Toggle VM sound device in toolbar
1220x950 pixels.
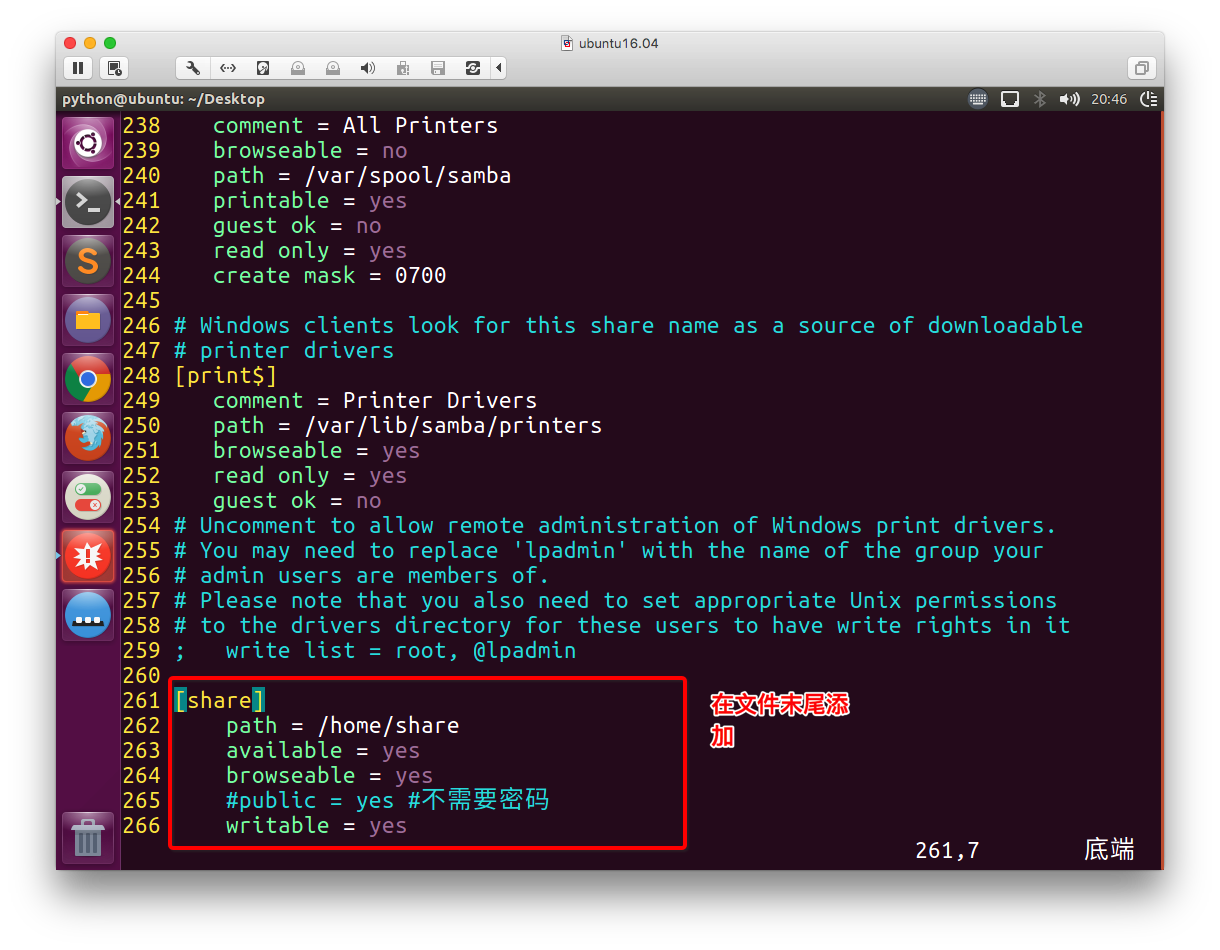(x=368, y=68)
